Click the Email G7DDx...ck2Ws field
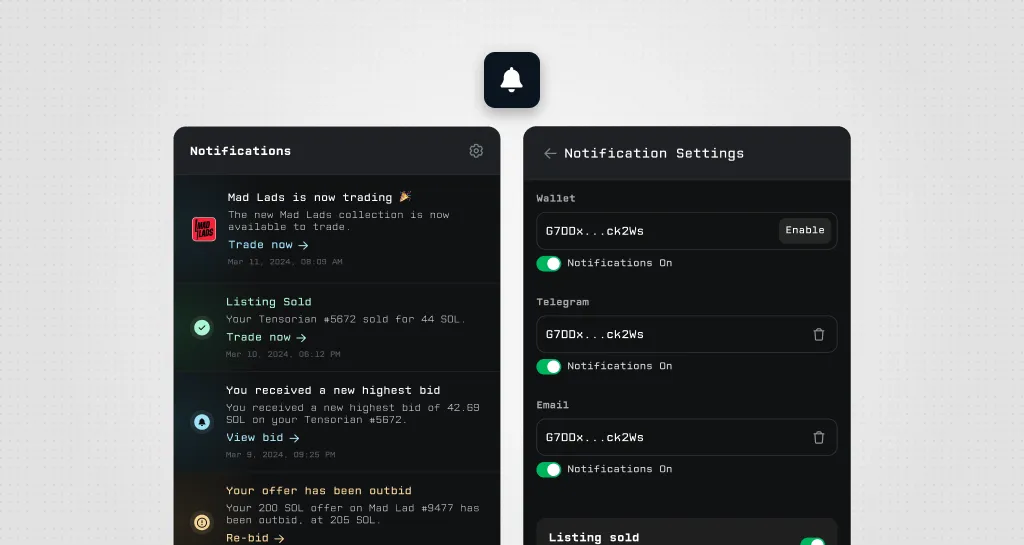Viewport: 1024px width, 545px height. coord(686,437)
